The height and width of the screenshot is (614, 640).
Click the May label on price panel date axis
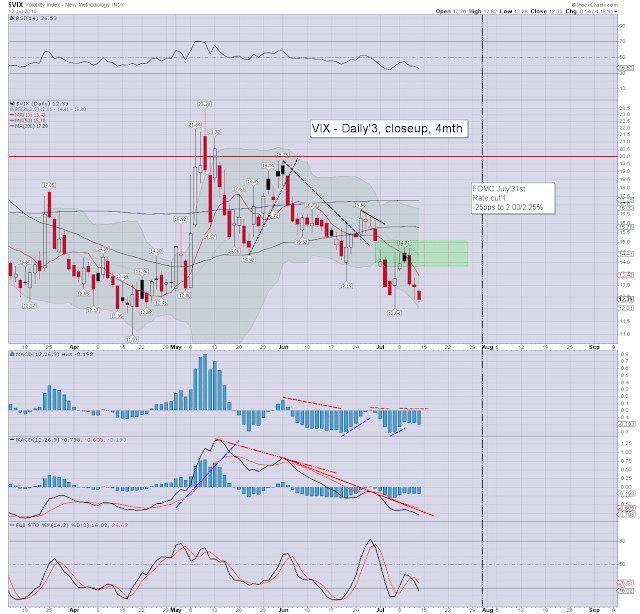[x=176, y=347]
